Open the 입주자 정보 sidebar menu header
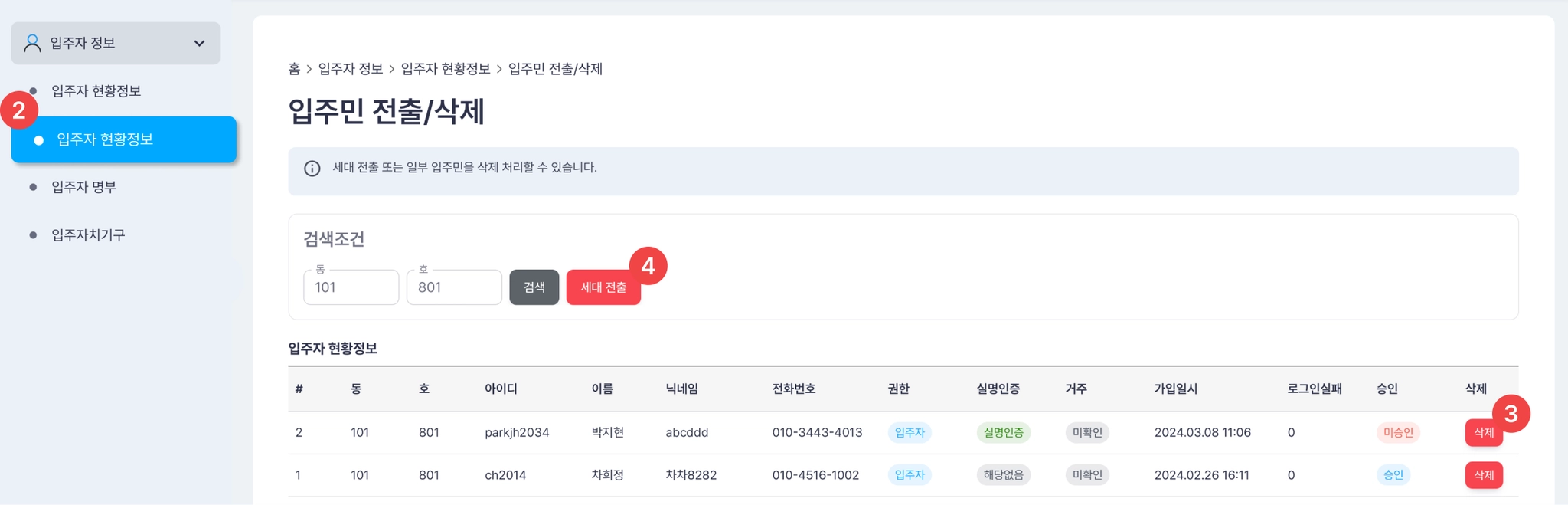The image size is (1568, 505). 116,43
